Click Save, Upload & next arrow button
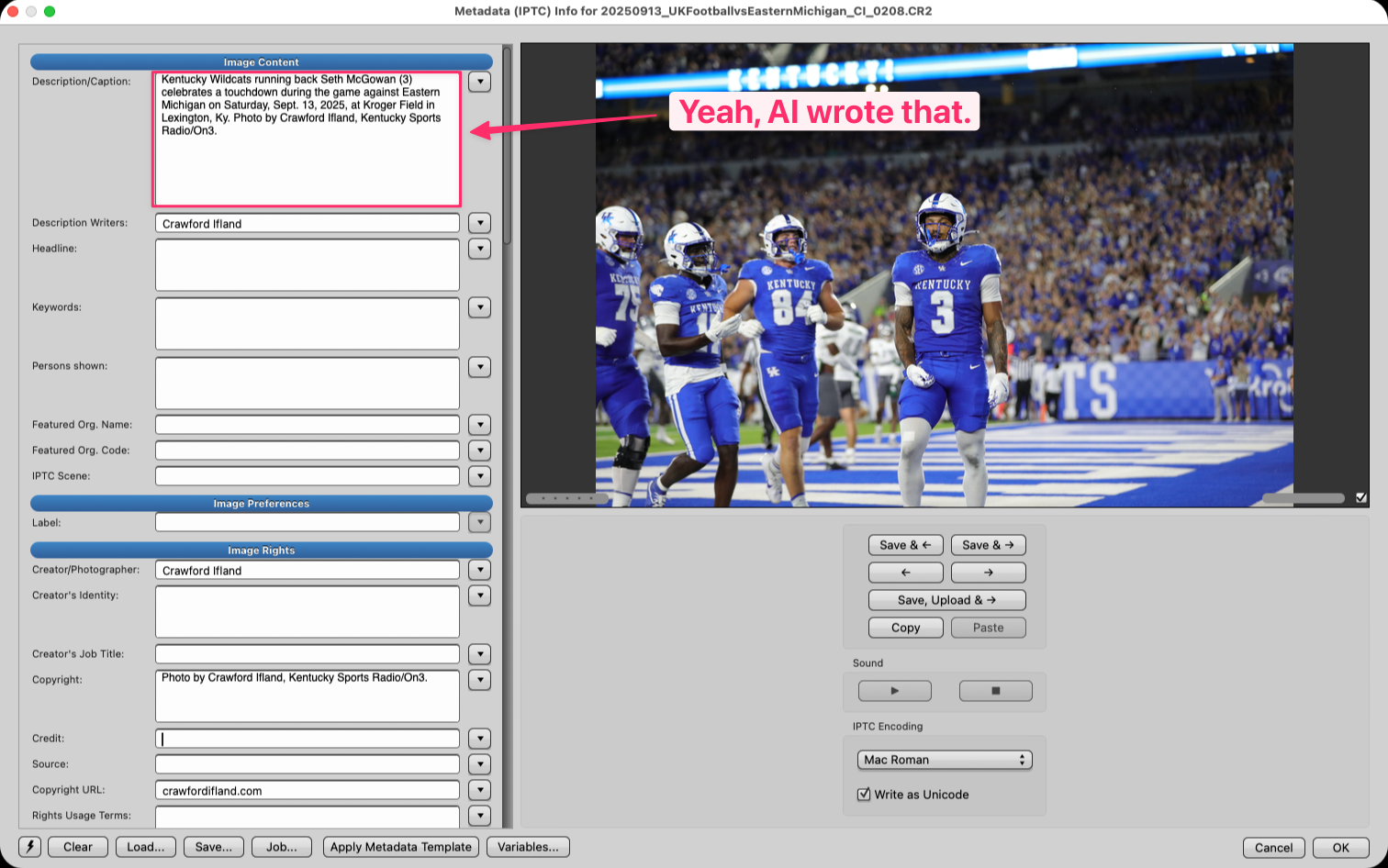 coord(946,600)
